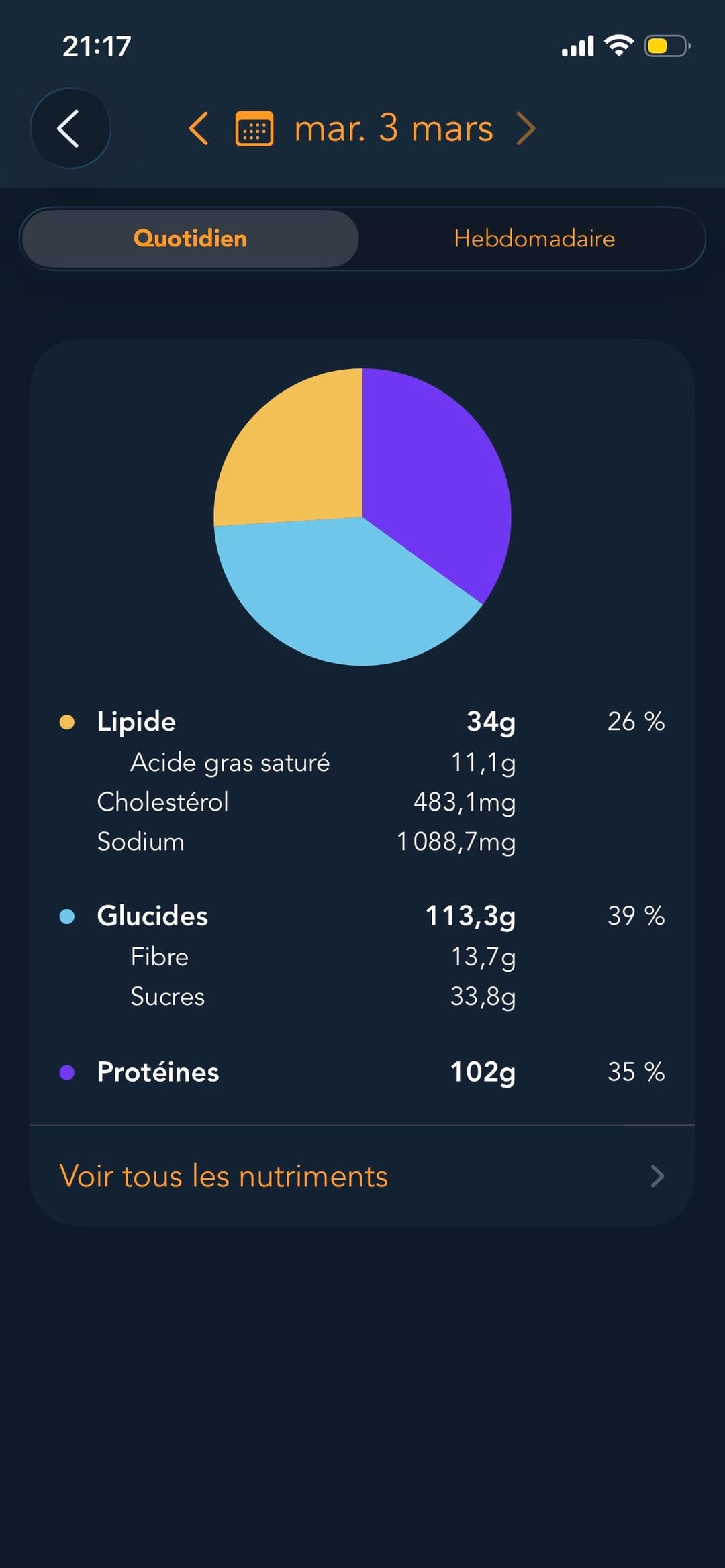Image resolution: width=725 pixels, height=1568 pixels.
Task: Tap the blue Glucides legend dot
Action: click(x=67, y=917)
